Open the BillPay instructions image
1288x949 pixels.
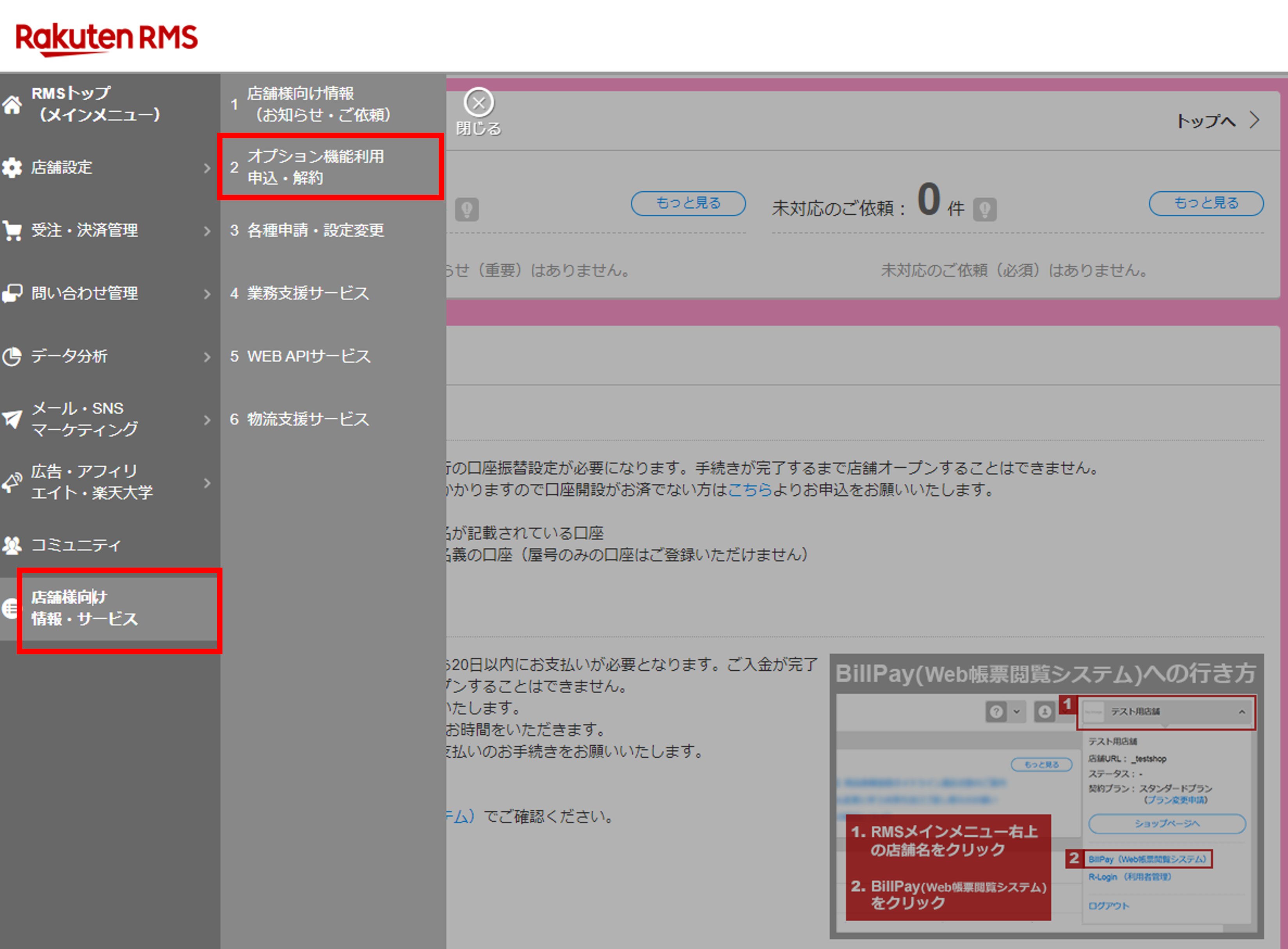tap(1046, 796)
